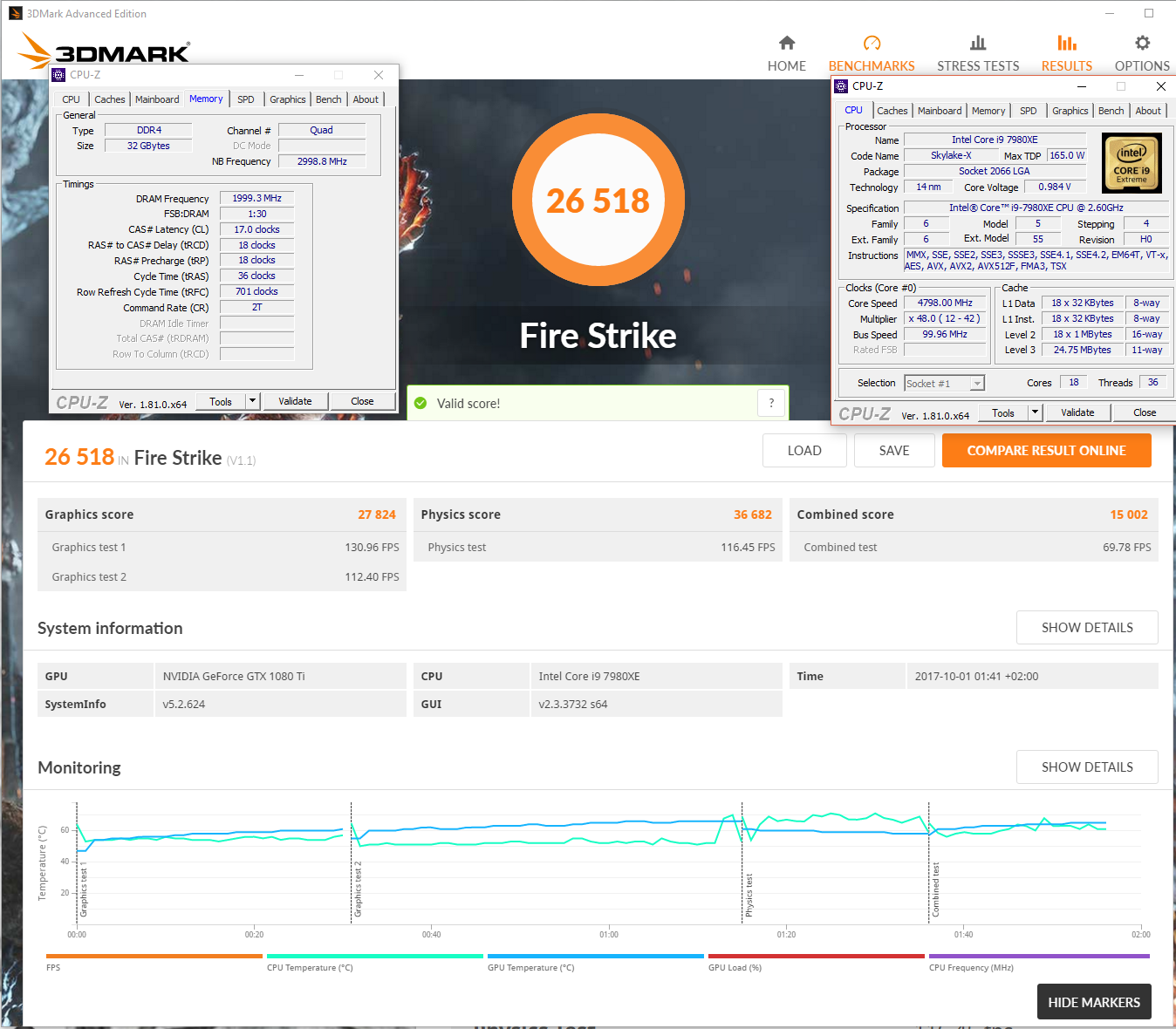
Task: Click the question mark help button
Action: [x=771, y=403]
